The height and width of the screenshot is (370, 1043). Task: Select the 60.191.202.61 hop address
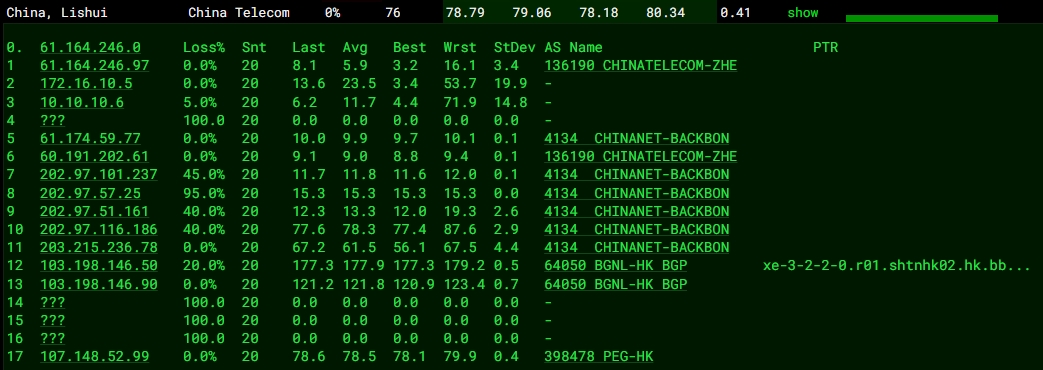coord(94,156)
